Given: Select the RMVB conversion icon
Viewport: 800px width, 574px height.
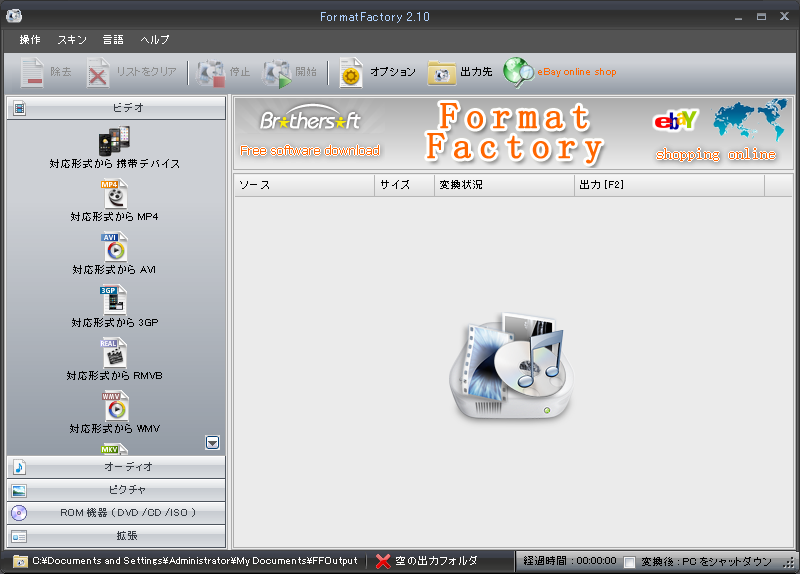Looking at the screenshot, I should pyautogui.click(x=114, y=353).
